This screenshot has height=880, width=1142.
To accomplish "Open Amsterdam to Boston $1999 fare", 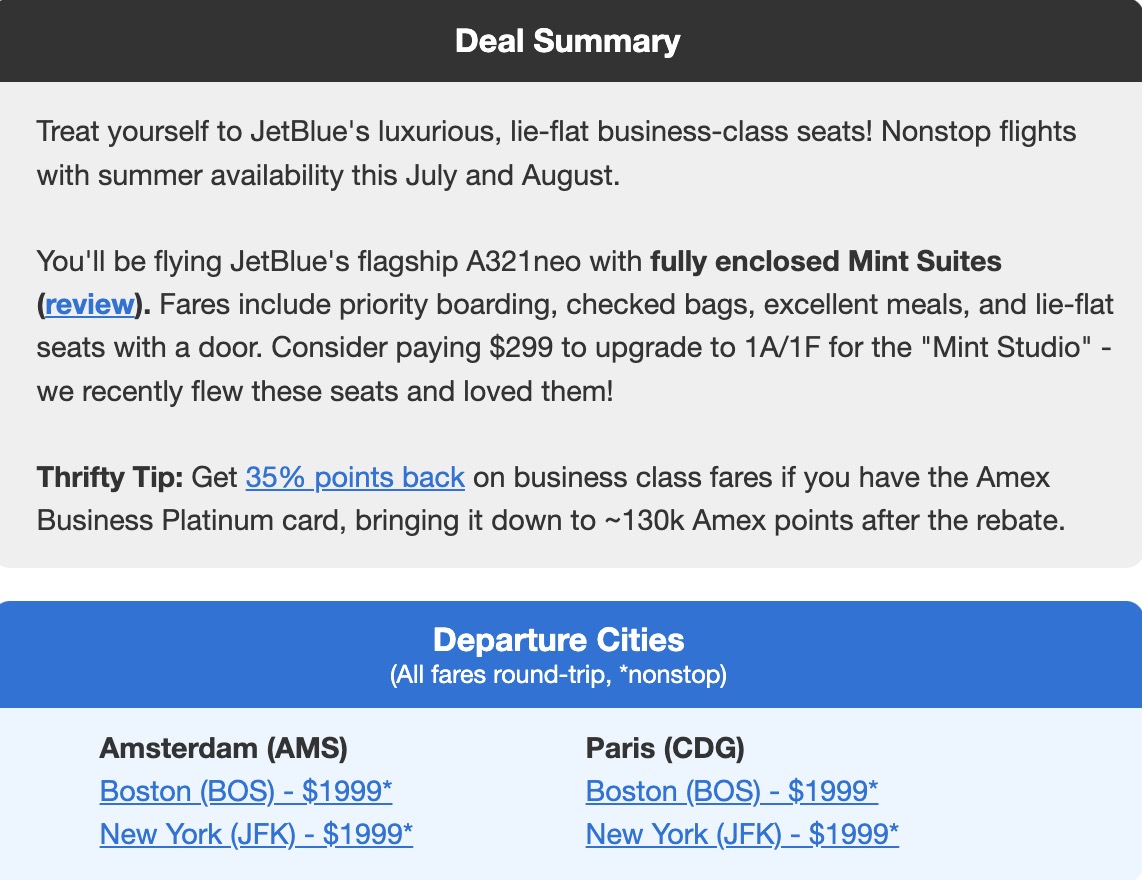I will pos(246,791).
